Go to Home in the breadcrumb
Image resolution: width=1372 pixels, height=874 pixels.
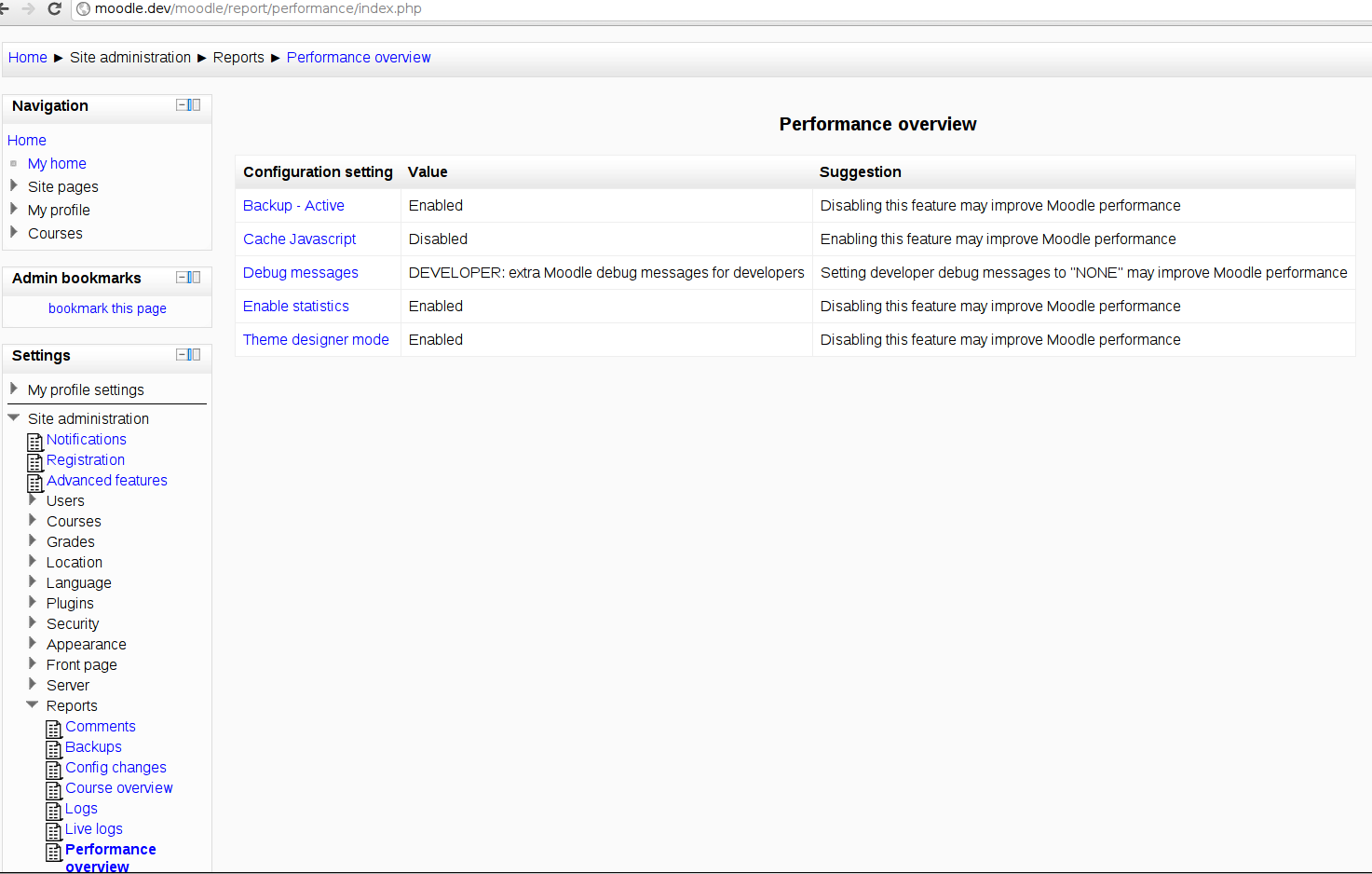point(28,57)
